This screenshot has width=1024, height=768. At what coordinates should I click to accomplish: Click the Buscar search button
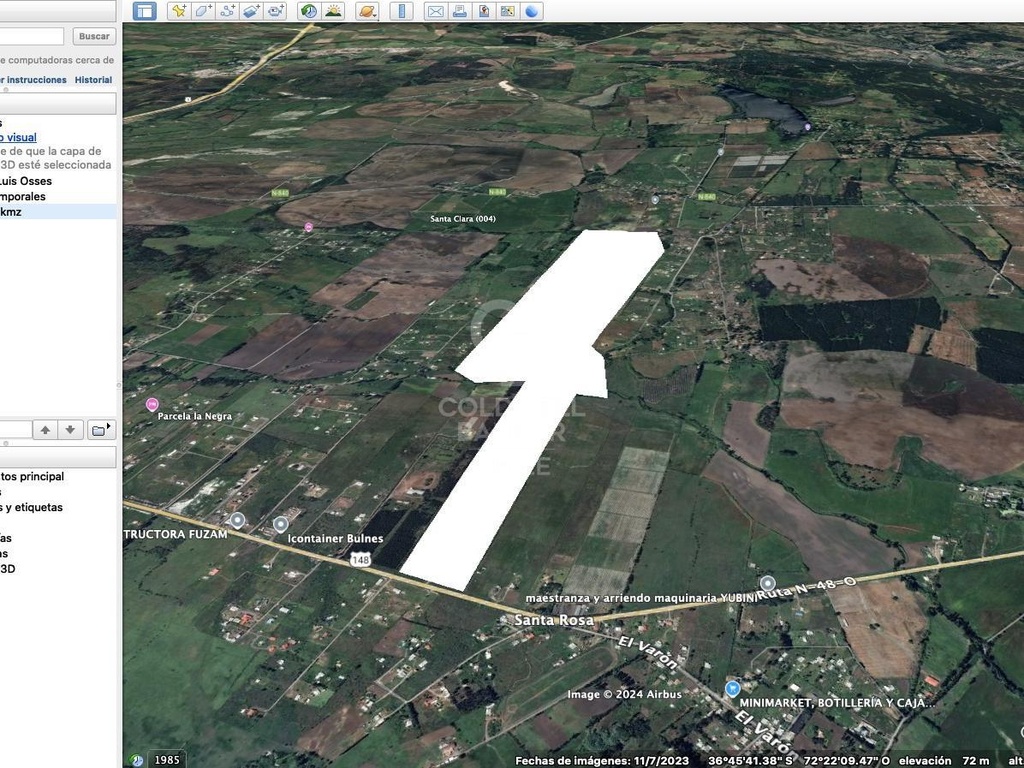(94, 37)
